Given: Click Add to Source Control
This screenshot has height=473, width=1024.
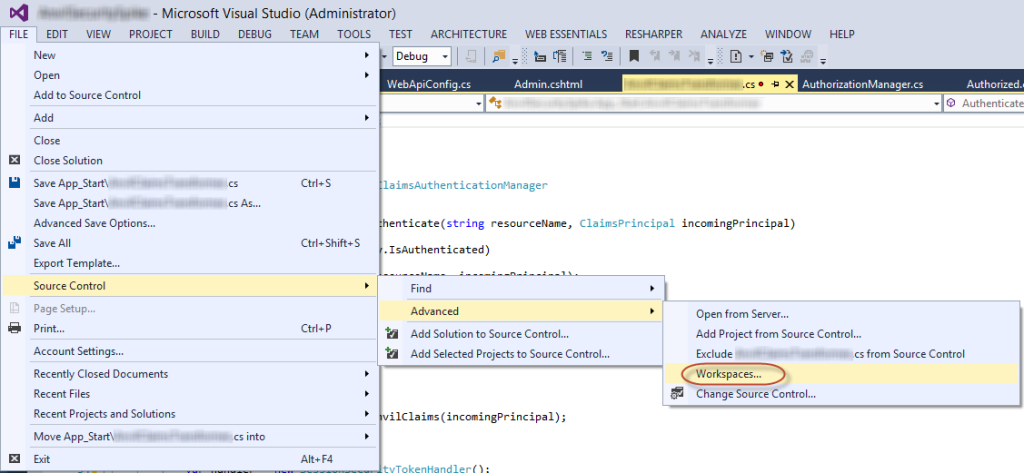Looking at the screenshot, I should (88, 95).
